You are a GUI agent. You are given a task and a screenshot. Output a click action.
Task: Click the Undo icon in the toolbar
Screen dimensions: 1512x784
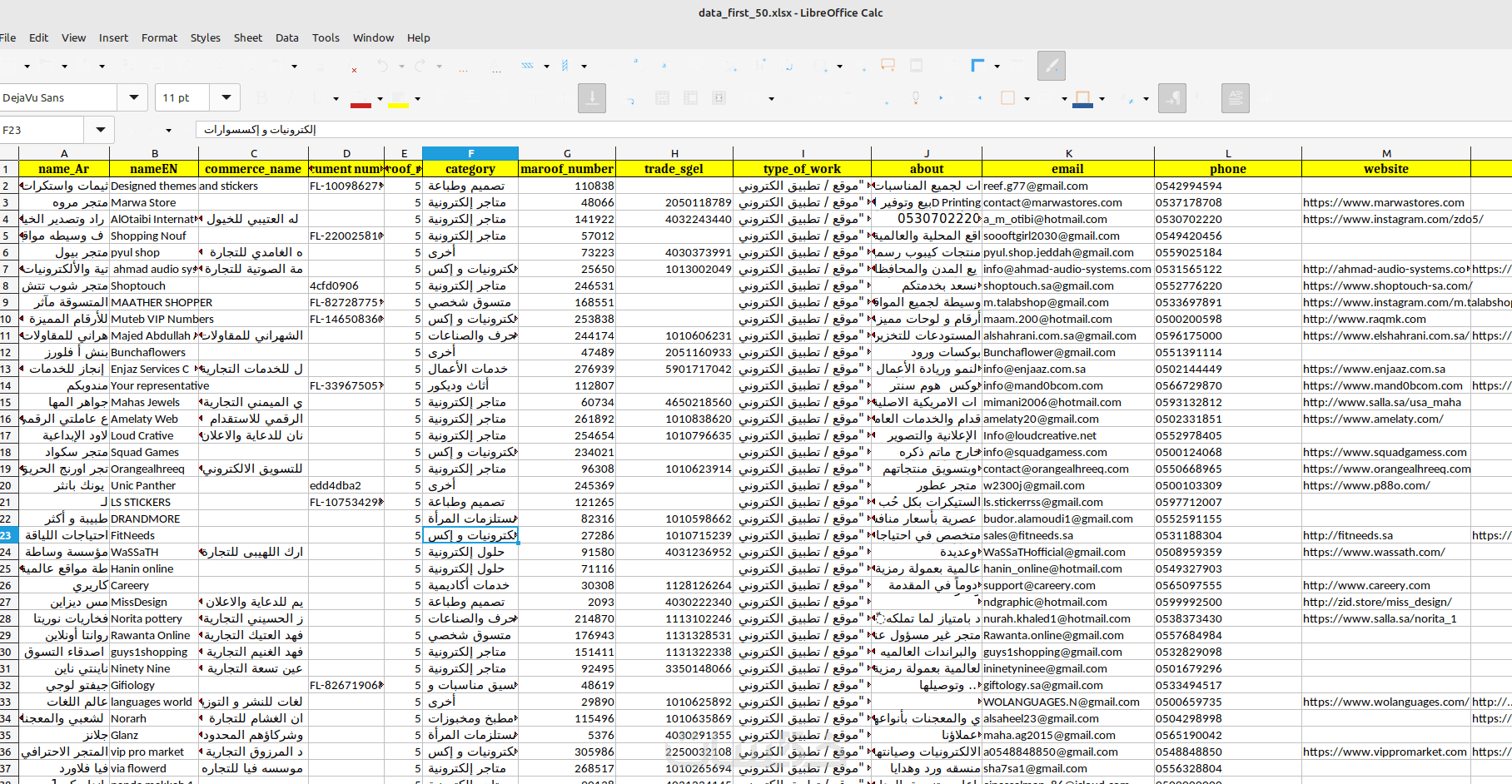(383, 66)
